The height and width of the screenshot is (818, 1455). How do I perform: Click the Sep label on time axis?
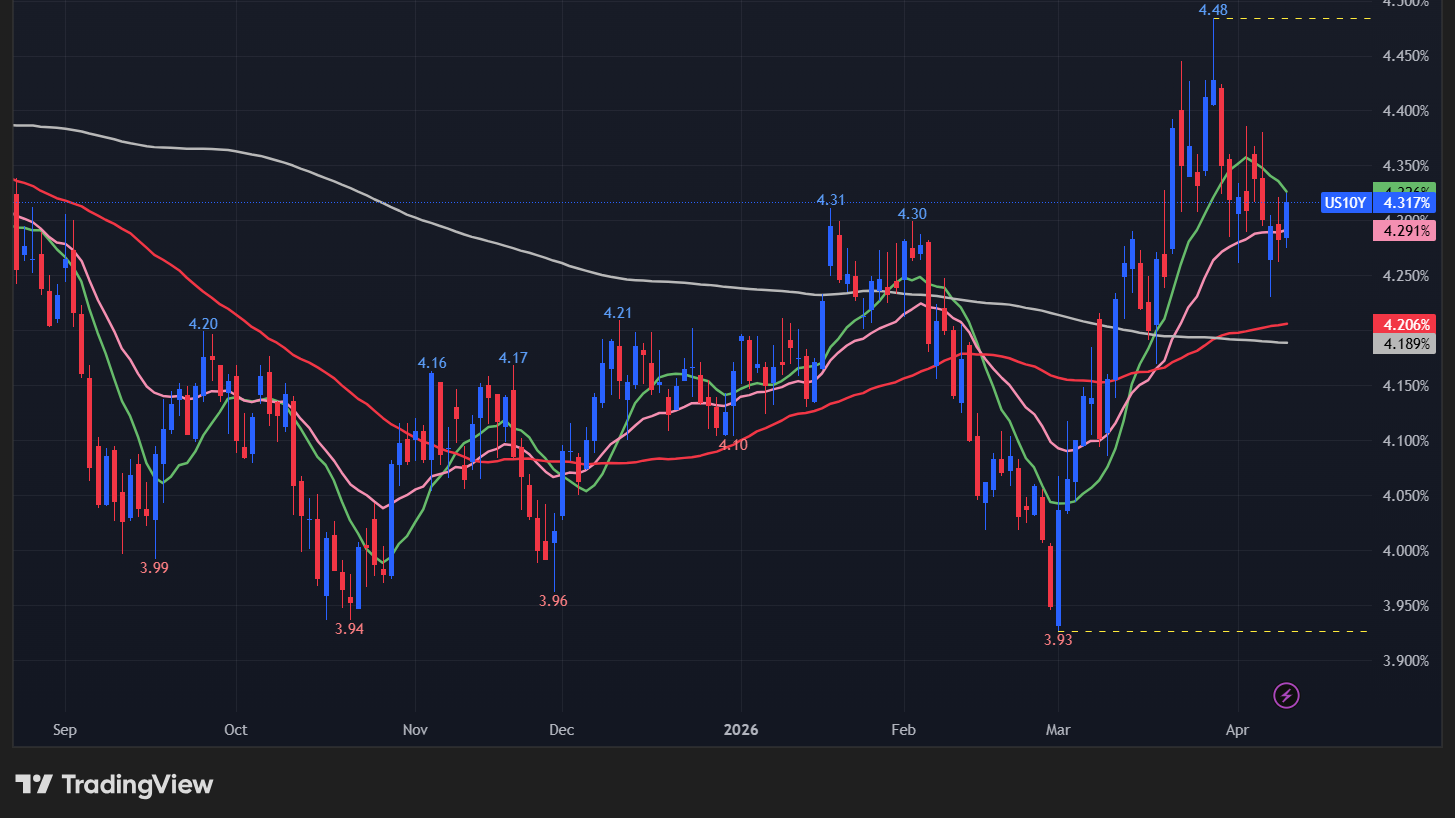64,730
